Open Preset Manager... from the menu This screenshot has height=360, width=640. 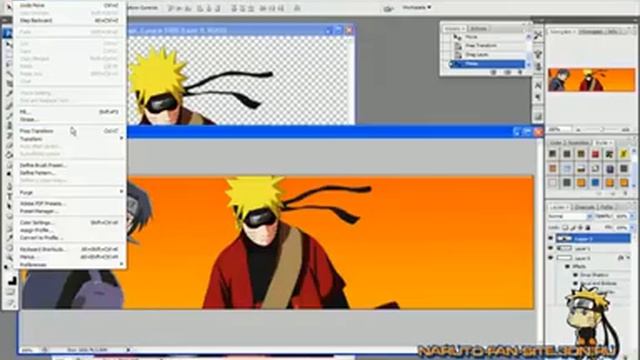[69, 211]
